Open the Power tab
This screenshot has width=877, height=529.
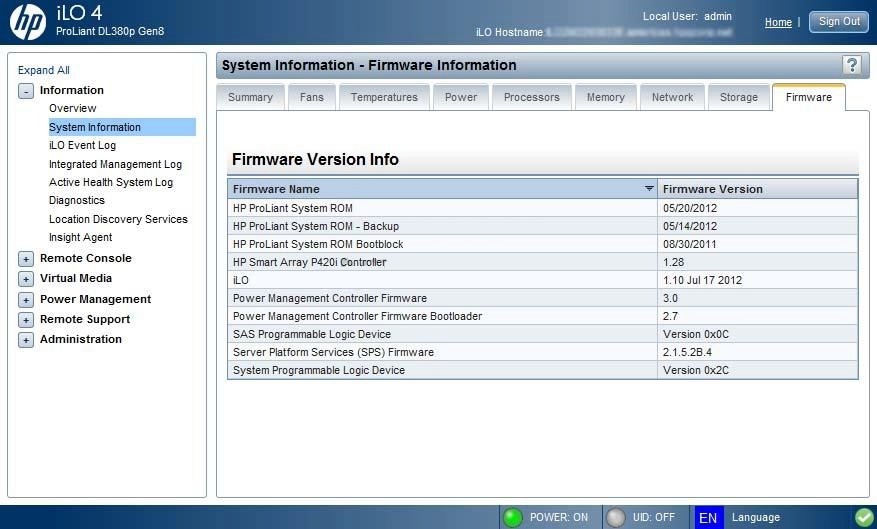(x=461, y=97)
